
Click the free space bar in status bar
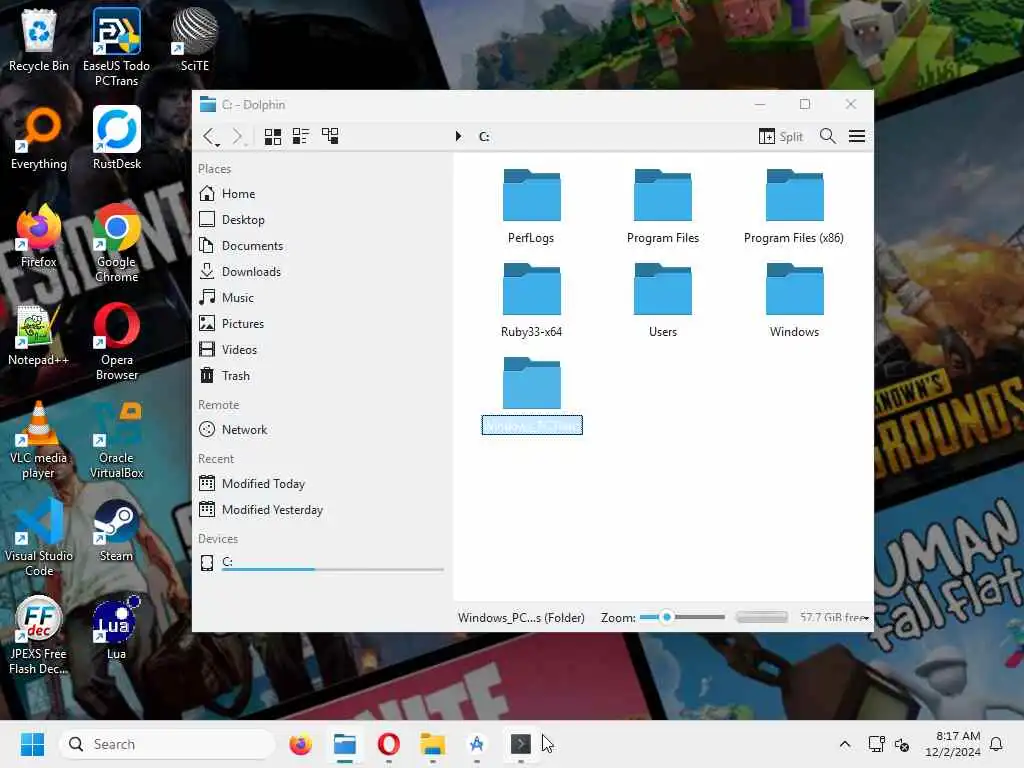coord(761,617)
